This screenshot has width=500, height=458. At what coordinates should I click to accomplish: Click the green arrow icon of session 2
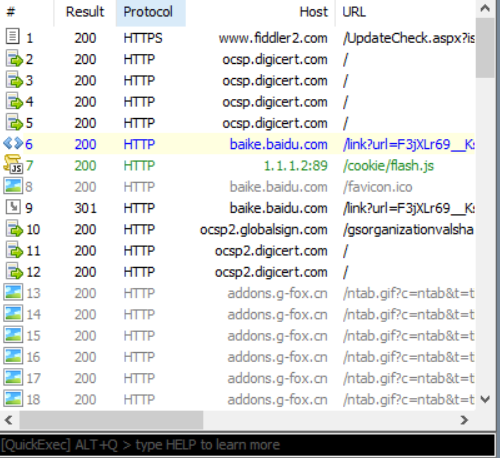click(x=14, y=59)
